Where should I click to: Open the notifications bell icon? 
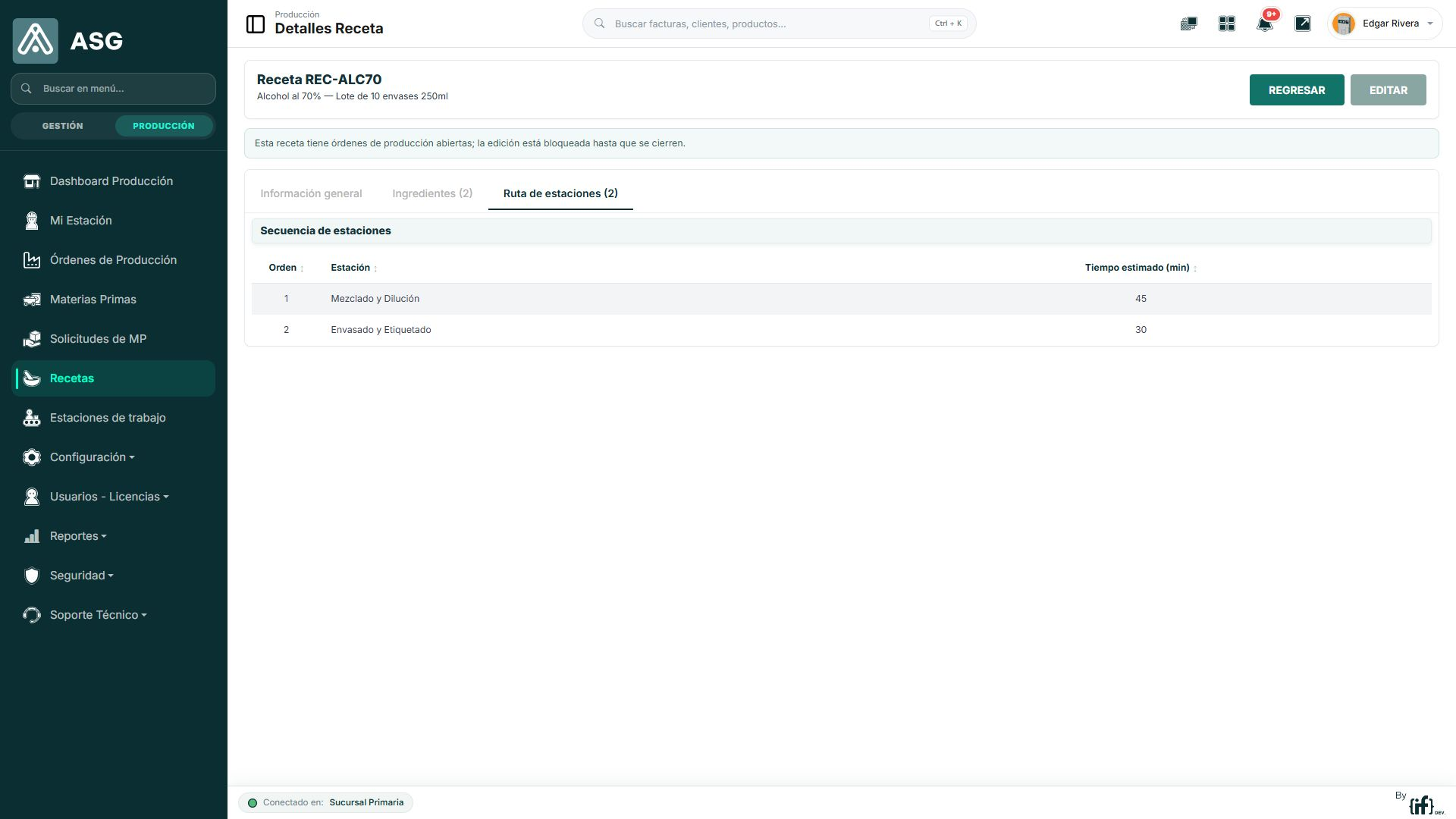click(x=1265, y=24)
